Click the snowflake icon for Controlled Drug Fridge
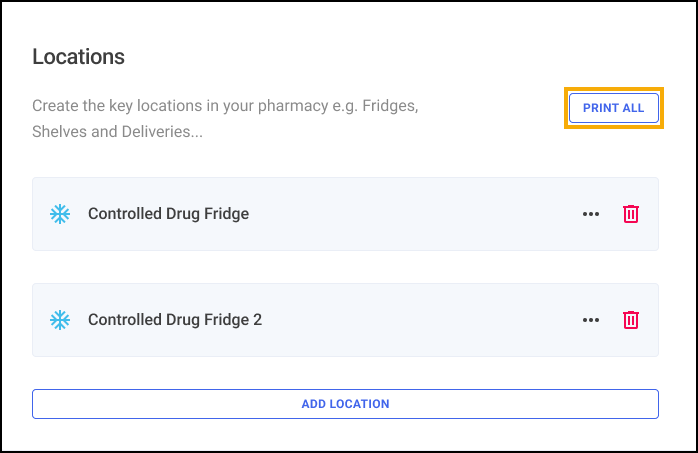Viewport: 698px width, 453px height. 60,214
